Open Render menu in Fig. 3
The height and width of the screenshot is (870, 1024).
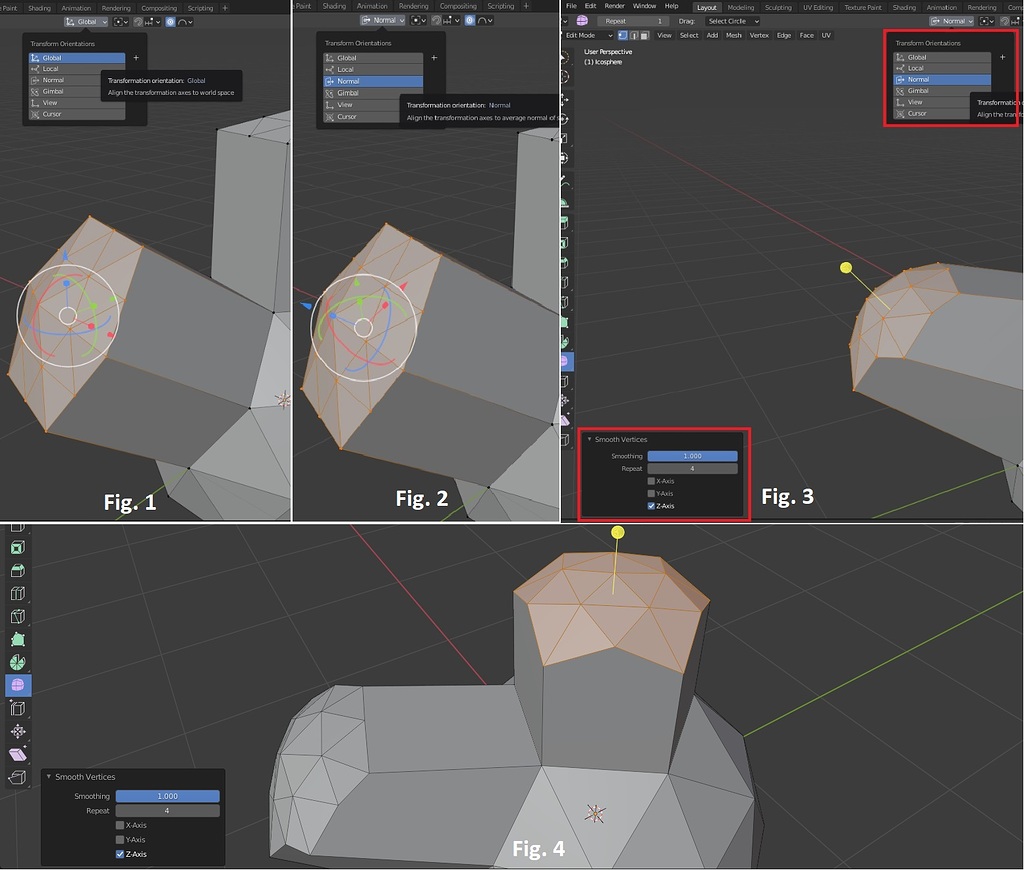pos(615,6)
